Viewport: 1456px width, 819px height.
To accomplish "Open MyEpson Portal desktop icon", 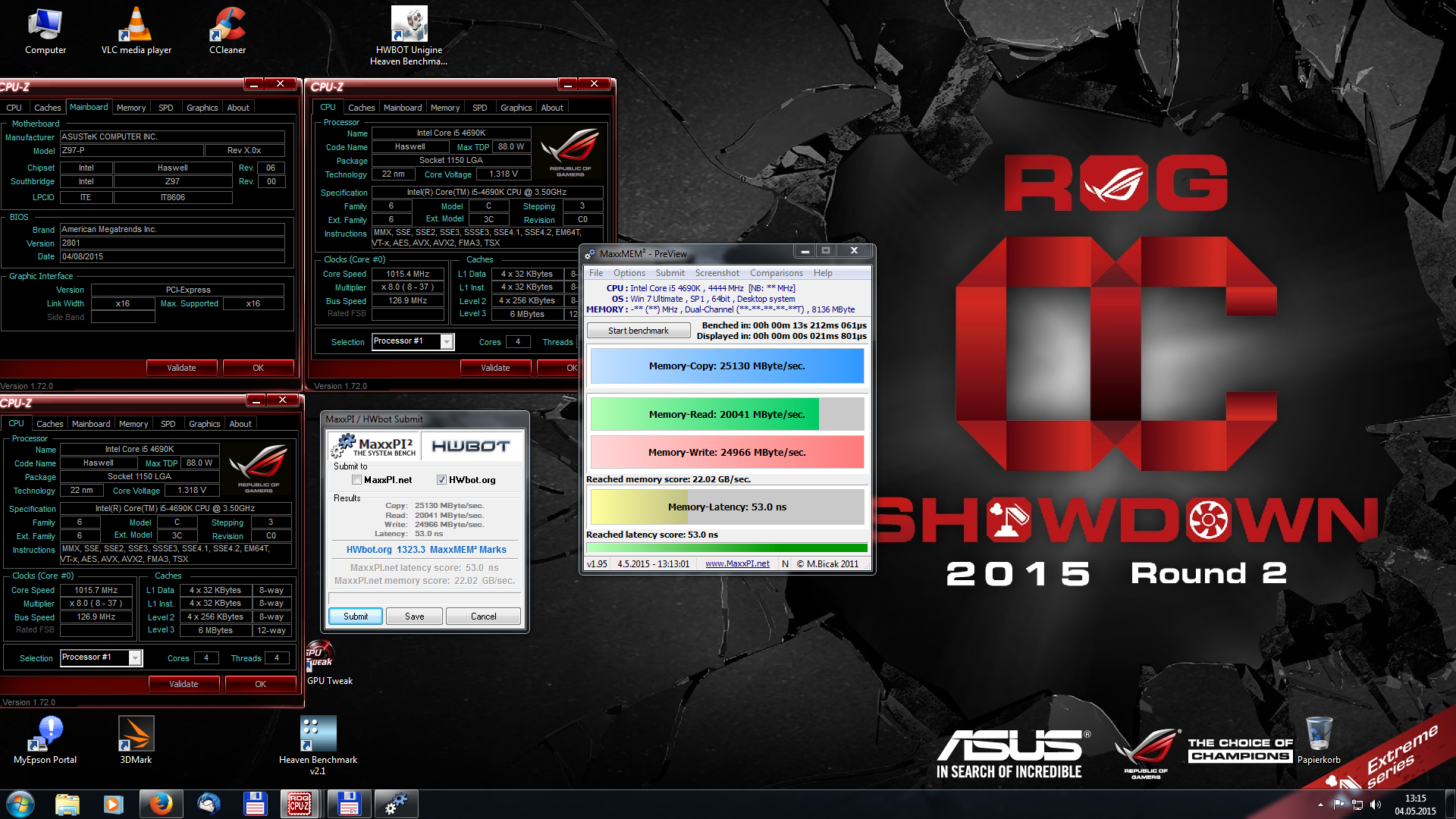I will click(45, 740).
